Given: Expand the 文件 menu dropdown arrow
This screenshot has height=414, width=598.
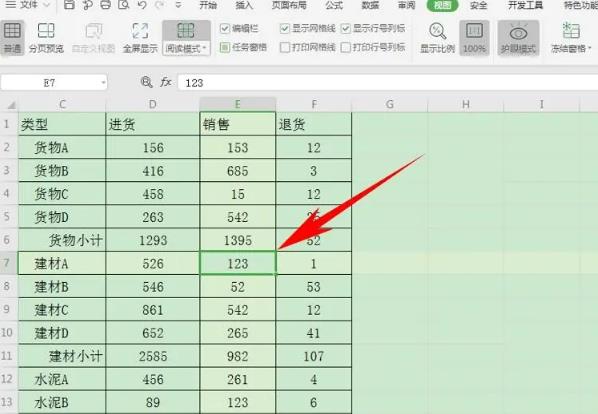Looking at the screenshot, I should tap(47, 5).
